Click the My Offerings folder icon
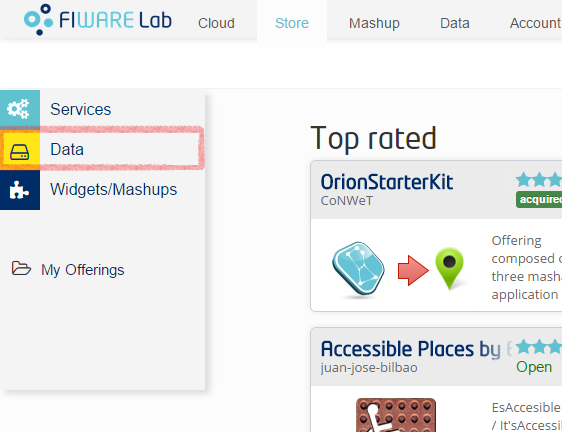The height and width of the screenshot is (432, 562). coord(21,269)
